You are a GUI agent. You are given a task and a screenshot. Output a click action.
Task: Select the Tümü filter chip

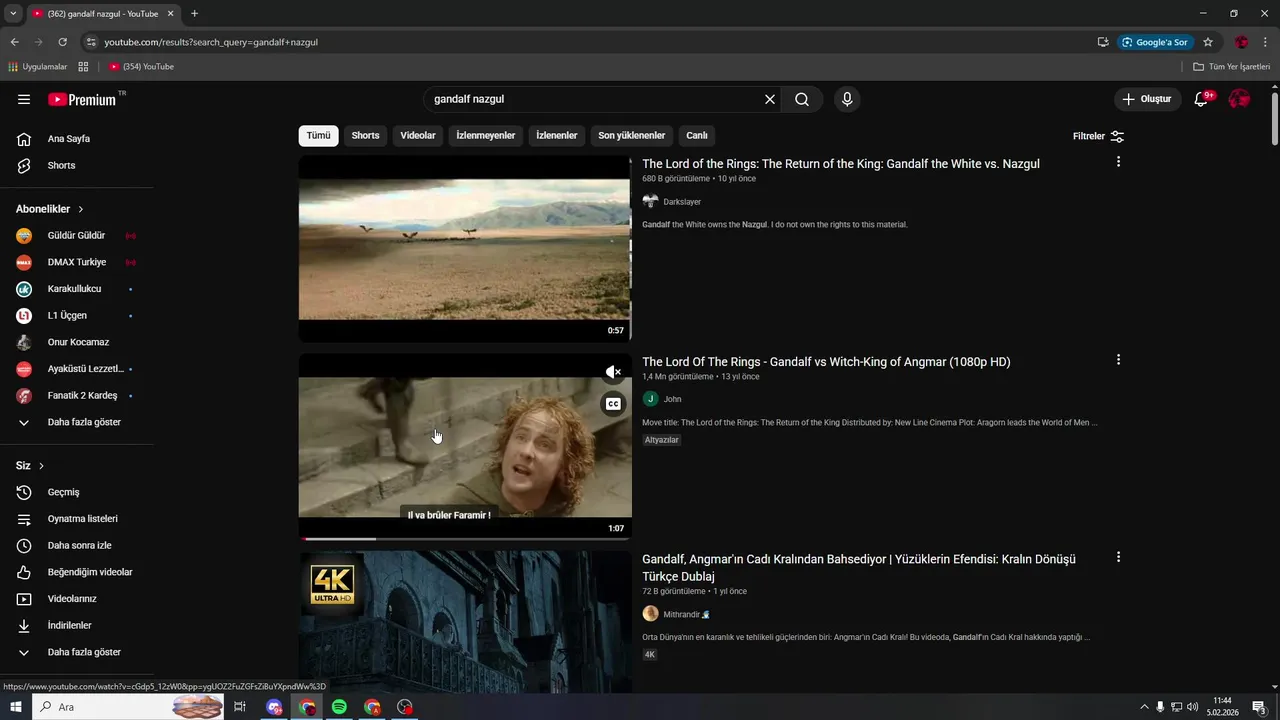pos(318,136)
